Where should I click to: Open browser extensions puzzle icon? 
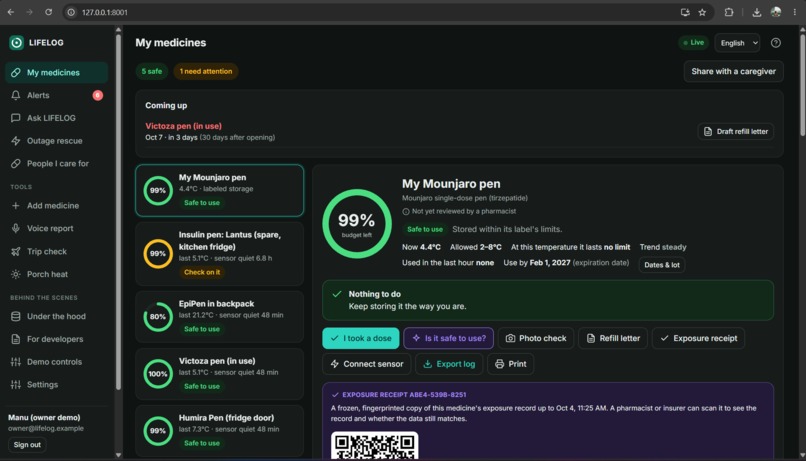click(x=728, y=12)
